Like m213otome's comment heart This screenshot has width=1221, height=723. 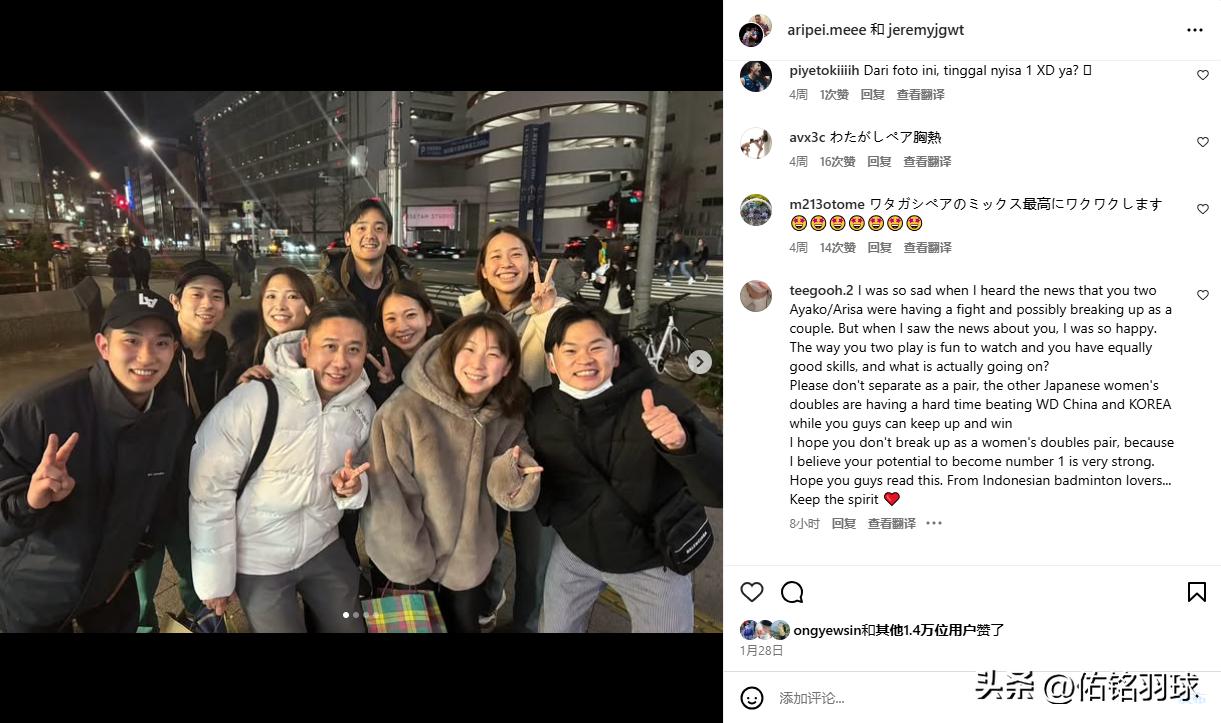[x=1202, y=209]
